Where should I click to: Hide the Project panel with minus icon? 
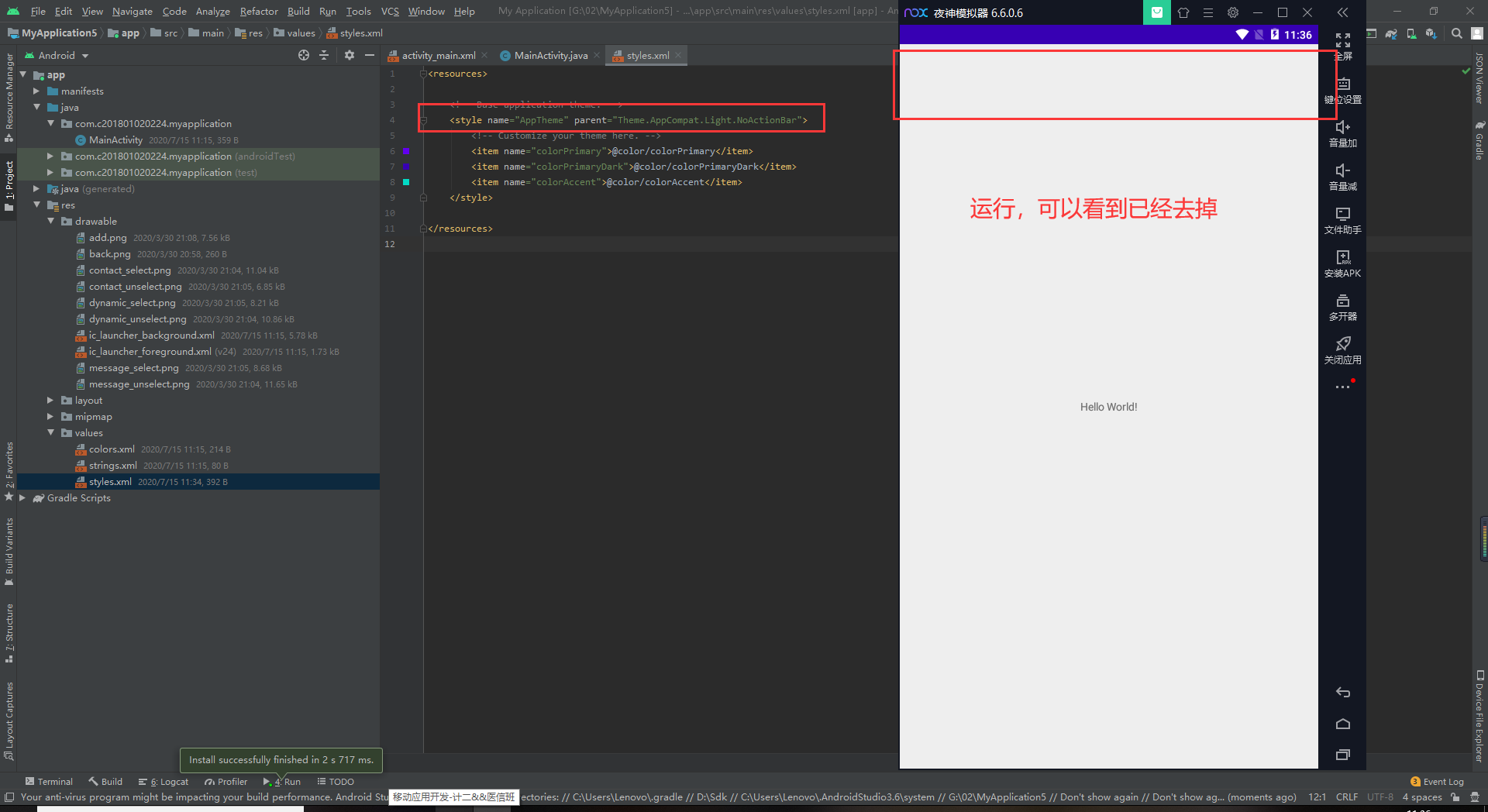pos(370,55)
